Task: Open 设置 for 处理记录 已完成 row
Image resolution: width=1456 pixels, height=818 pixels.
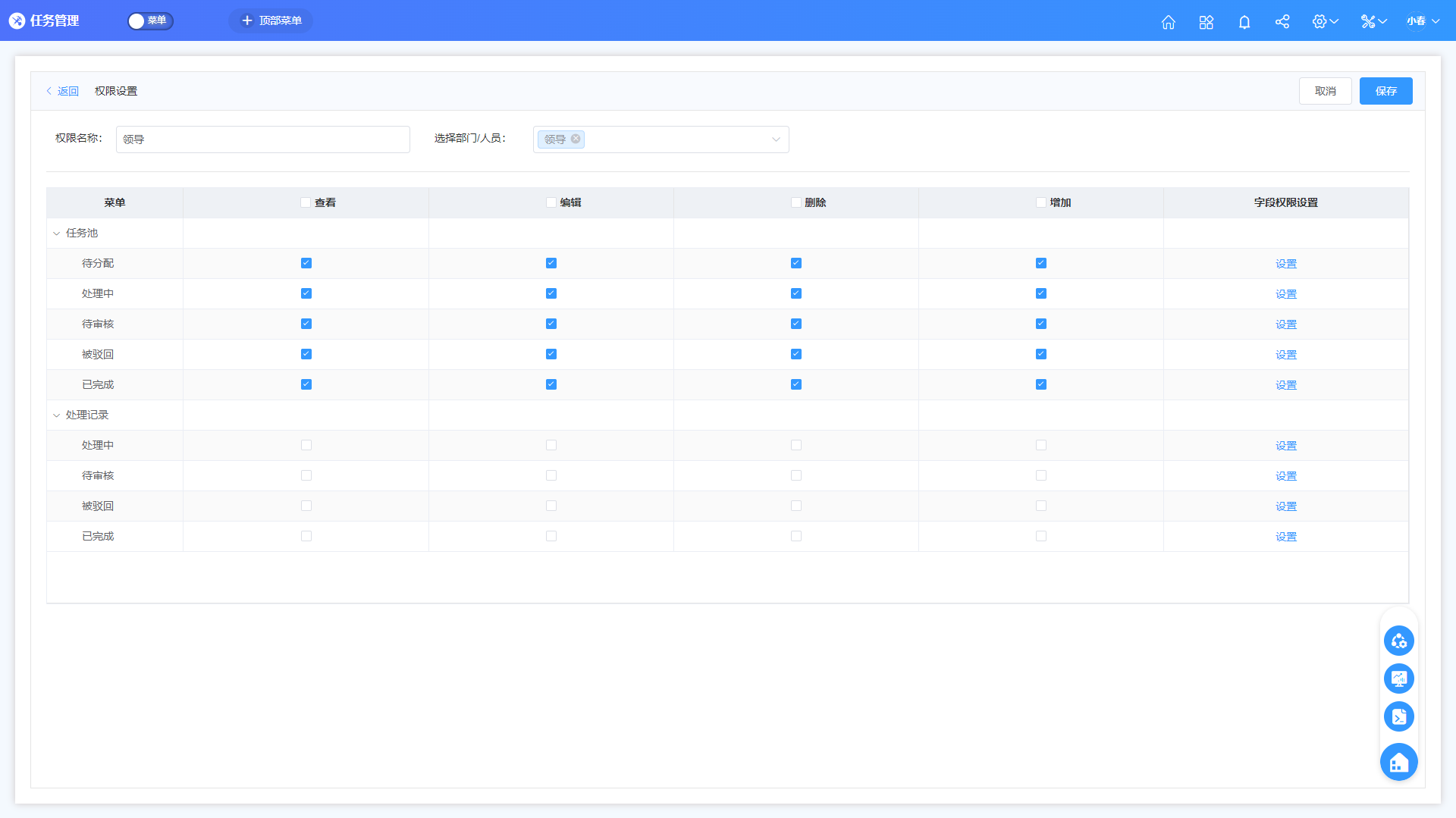Action: pyautogui.click(x=1285, y=537)
